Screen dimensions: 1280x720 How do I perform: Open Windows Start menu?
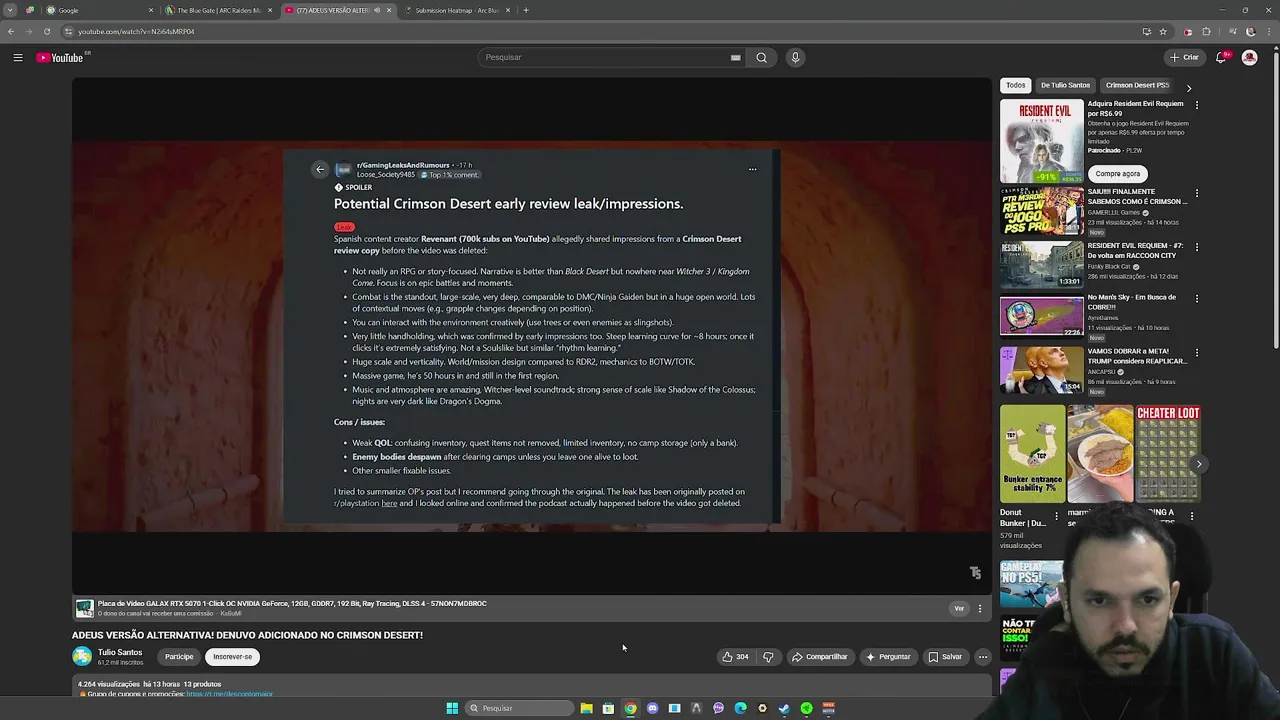click(452, 708)
